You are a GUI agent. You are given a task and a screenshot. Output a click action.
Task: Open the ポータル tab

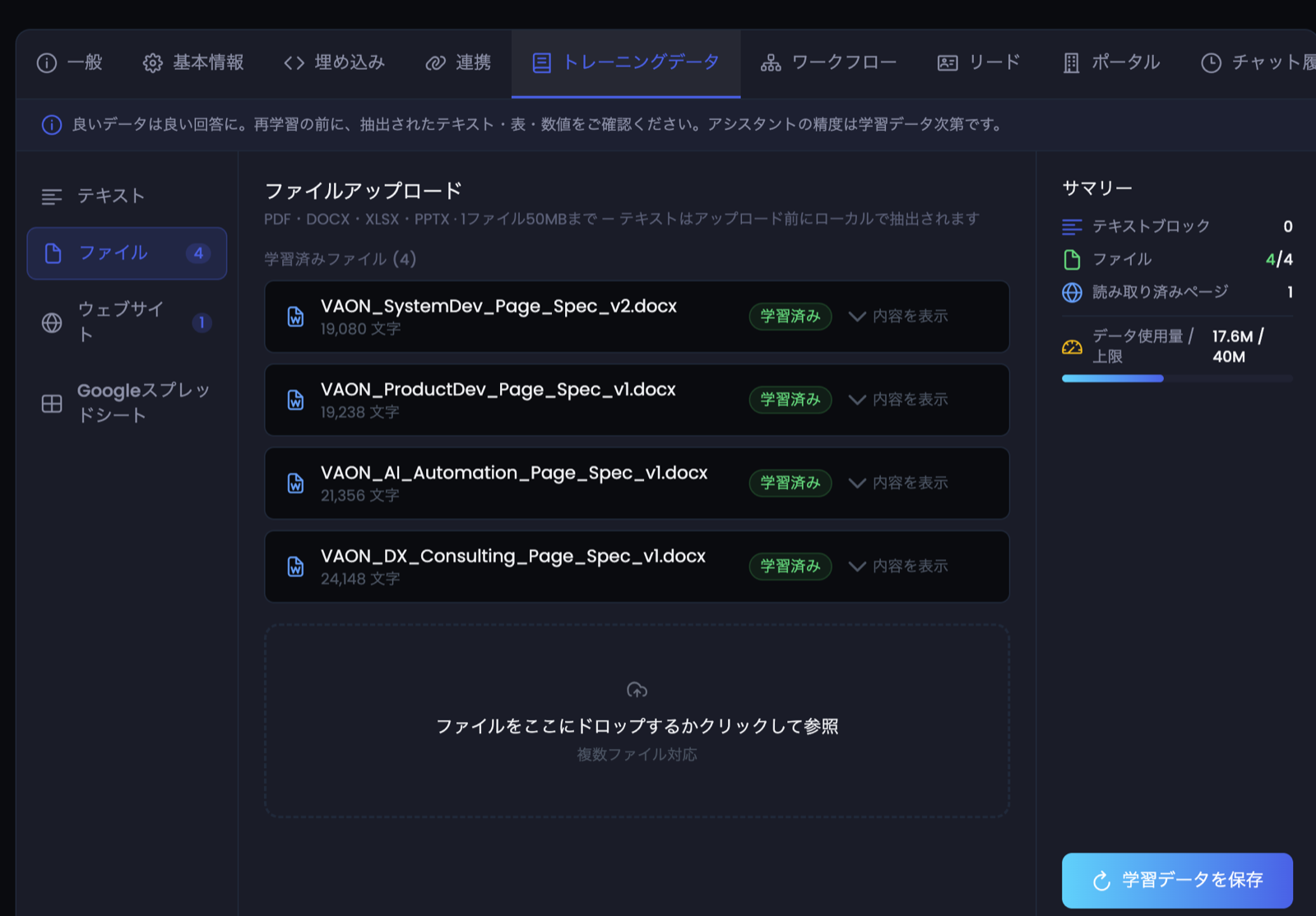point(1111,62)
